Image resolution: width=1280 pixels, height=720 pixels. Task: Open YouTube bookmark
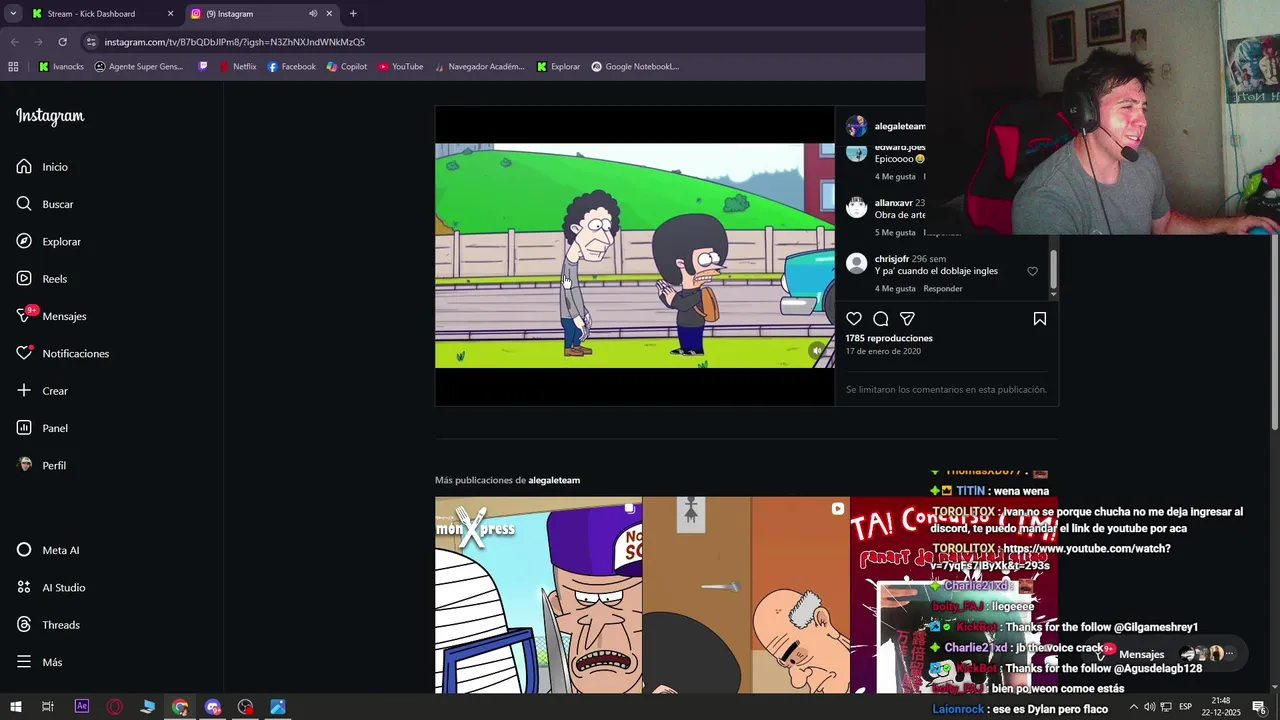pyautogui.click(x=400, y=67)
